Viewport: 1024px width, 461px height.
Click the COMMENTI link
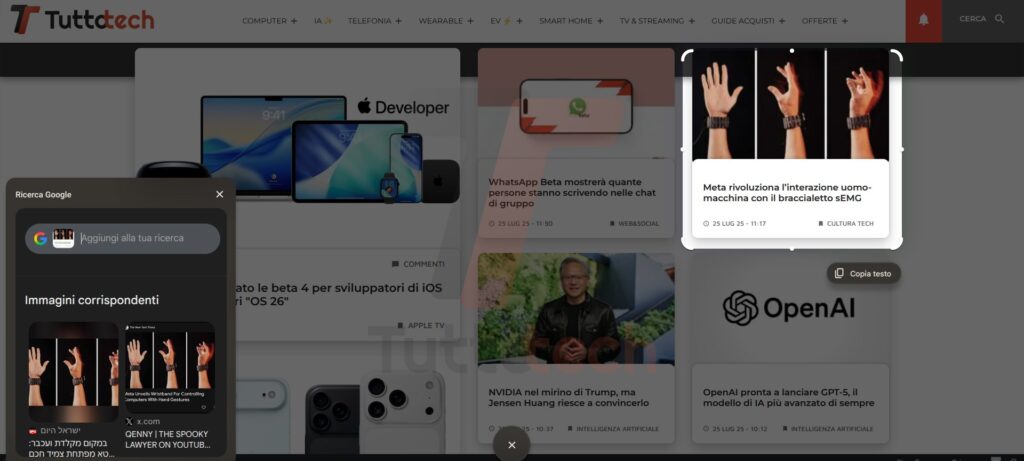[x=418, y=264]
